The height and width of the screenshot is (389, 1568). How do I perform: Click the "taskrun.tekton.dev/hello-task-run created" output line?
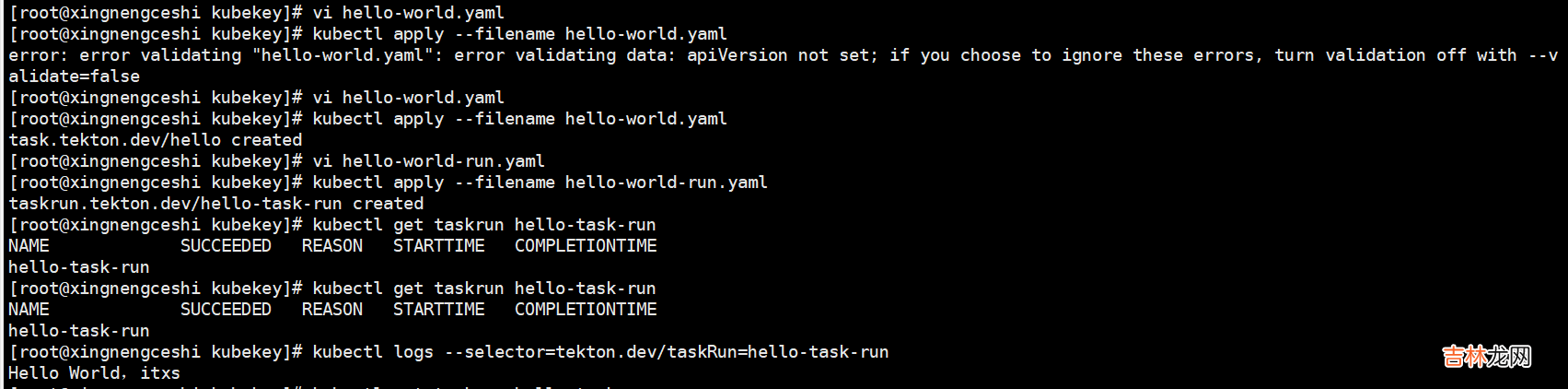coord(215,204)
